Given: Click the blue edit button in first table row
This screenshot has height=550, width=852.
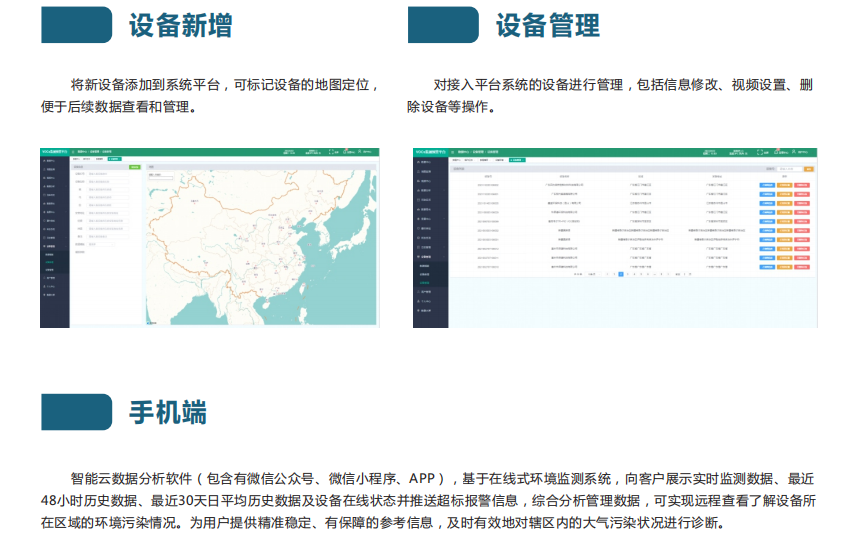Looking at the screenshot, I should (x=767, y=185).
